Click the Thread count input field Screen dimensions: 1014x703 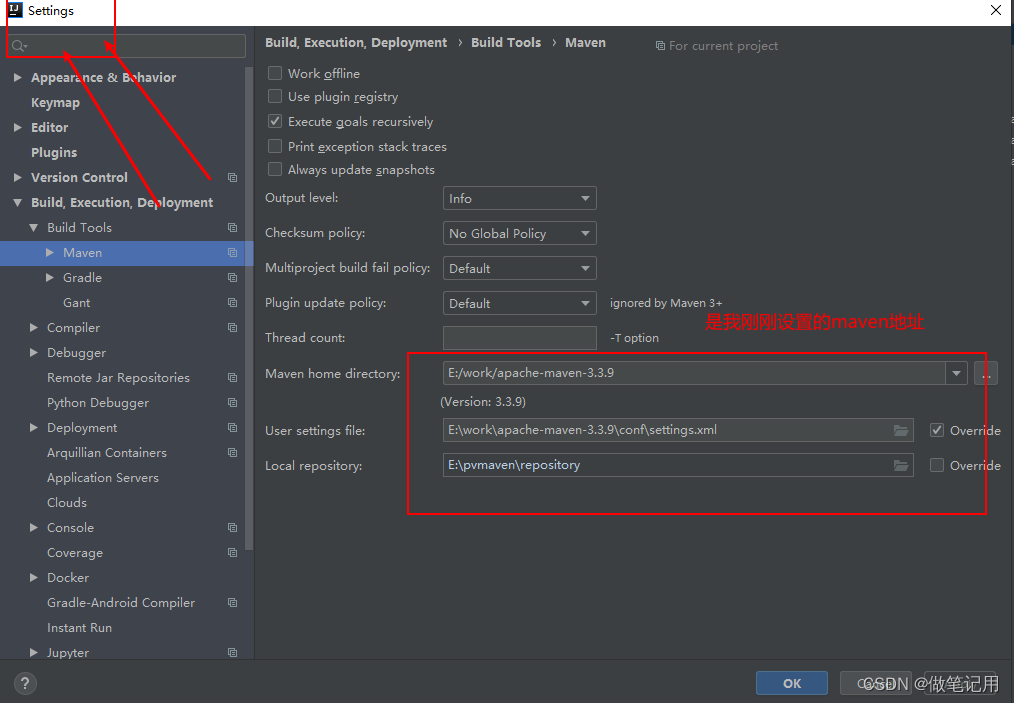pos(519,338)
